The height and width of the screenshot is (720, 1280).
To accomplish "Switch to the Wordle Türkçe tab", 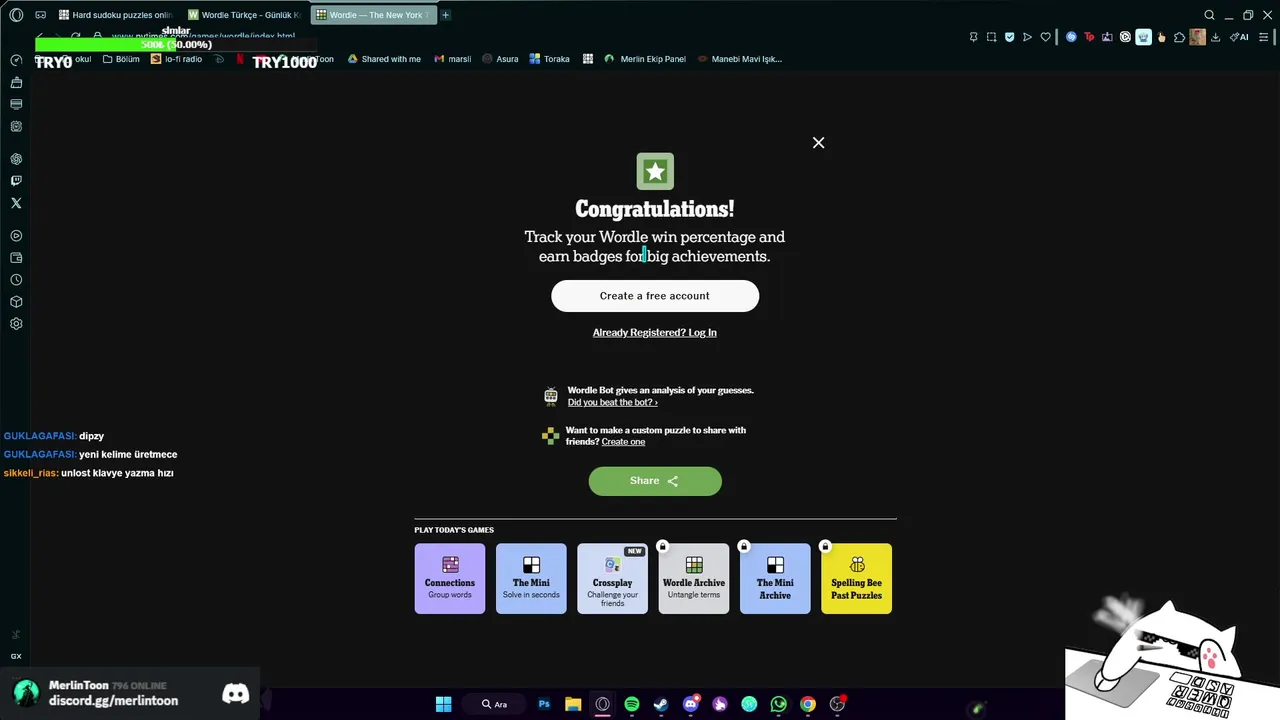I will click(x=243, y=15).
